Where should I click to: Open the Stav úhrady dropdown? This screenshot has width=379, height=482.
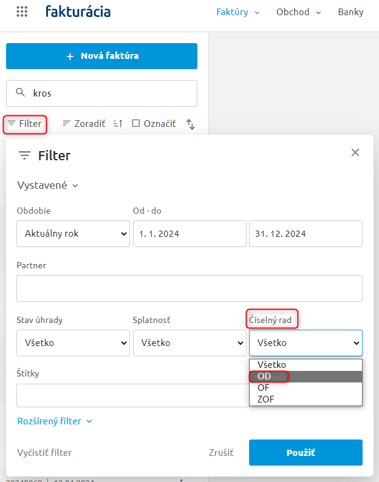(73, 343)
